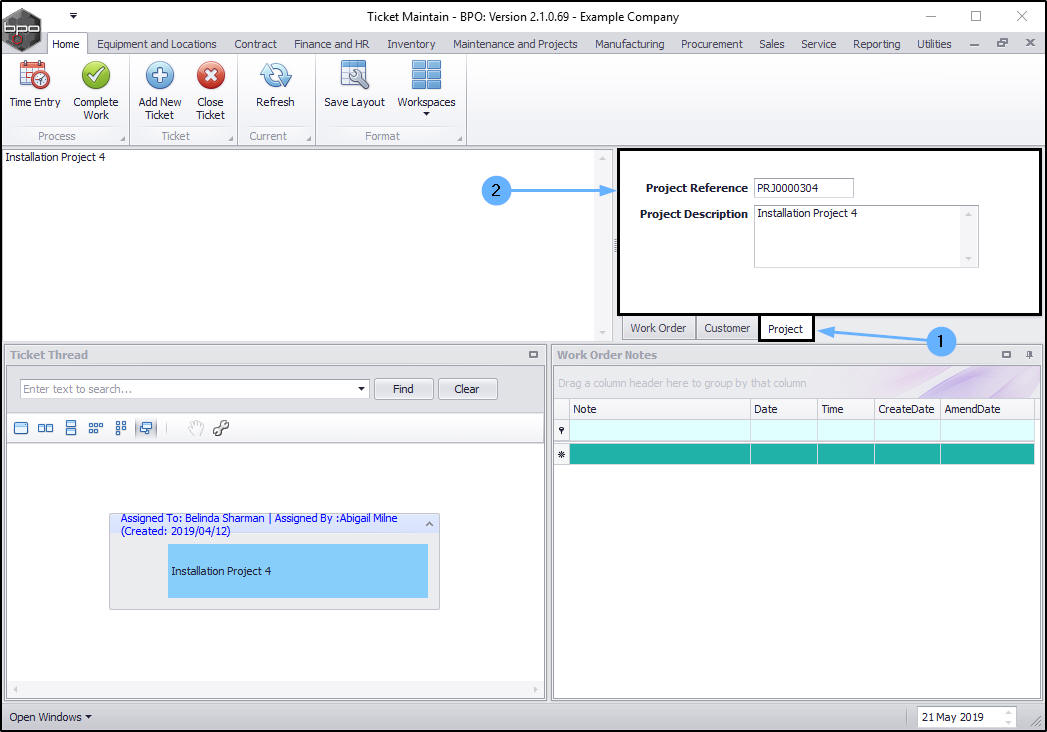
Task: Select single page view in Ticket Thread
Action: pos(21,428)
